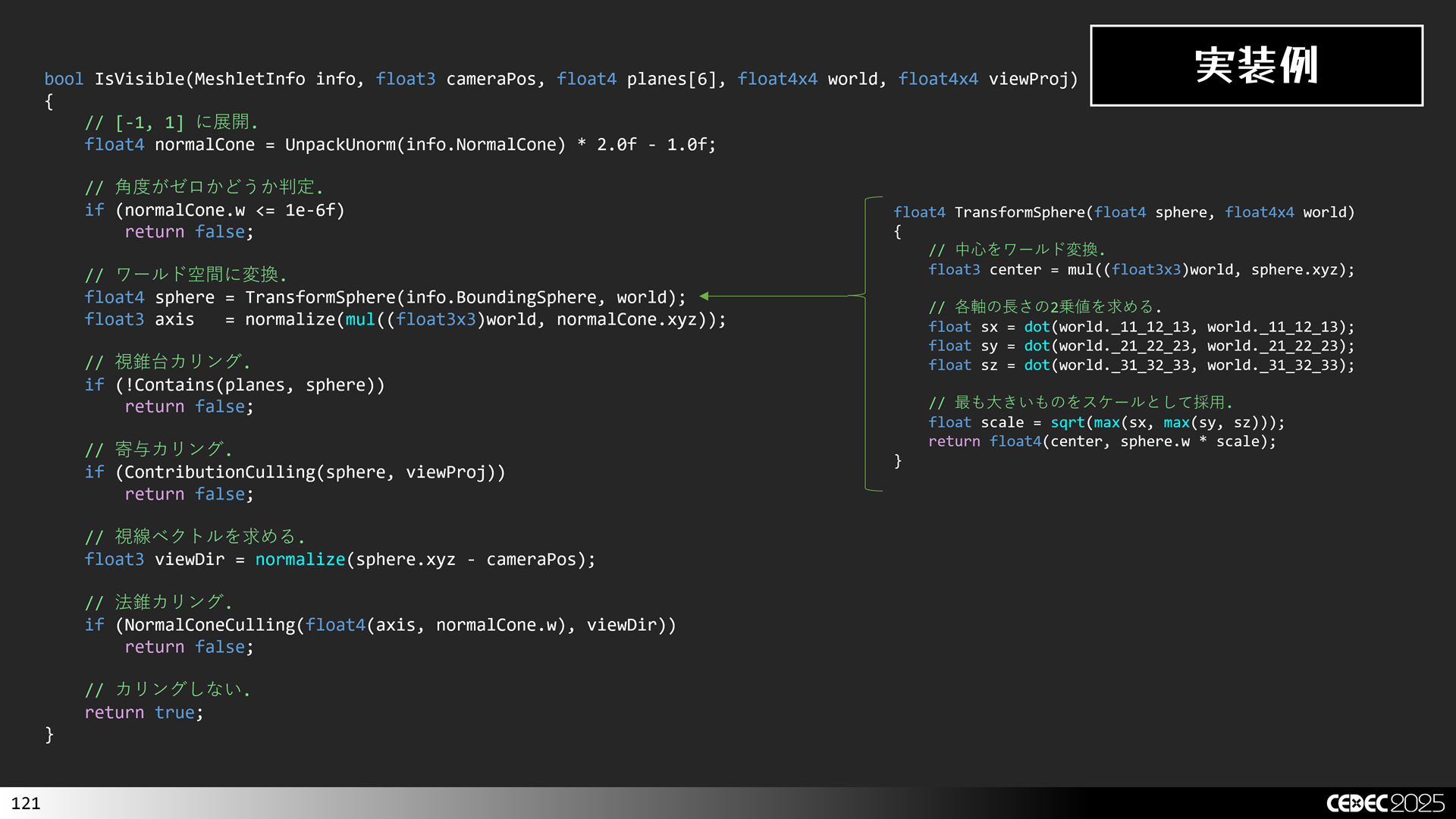Click the CEDEC 2025 logo
The width and height of the screenshot is (1456, 819).
click(1385, 803)
